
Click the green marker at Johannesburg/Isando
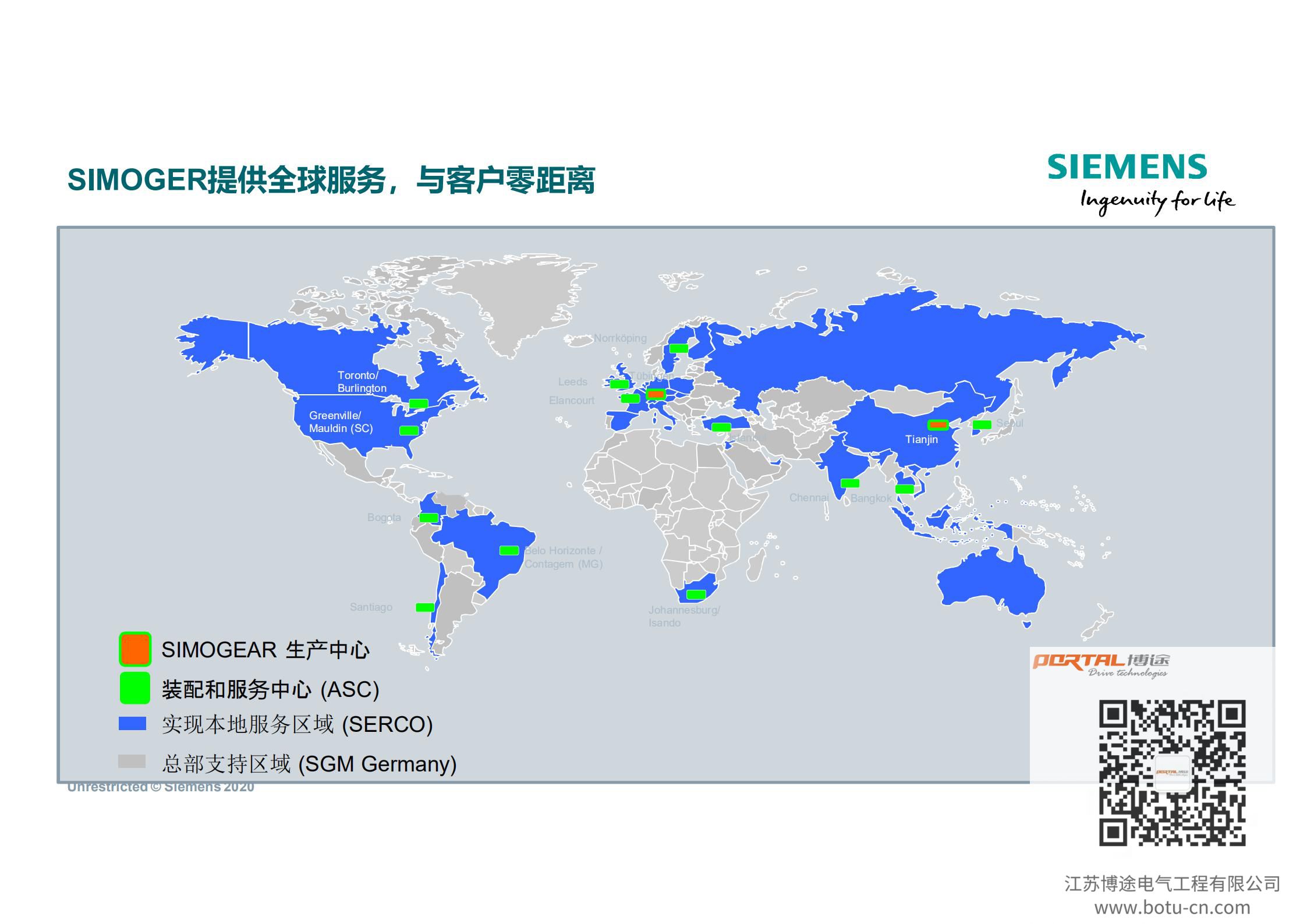pos(696,594)
